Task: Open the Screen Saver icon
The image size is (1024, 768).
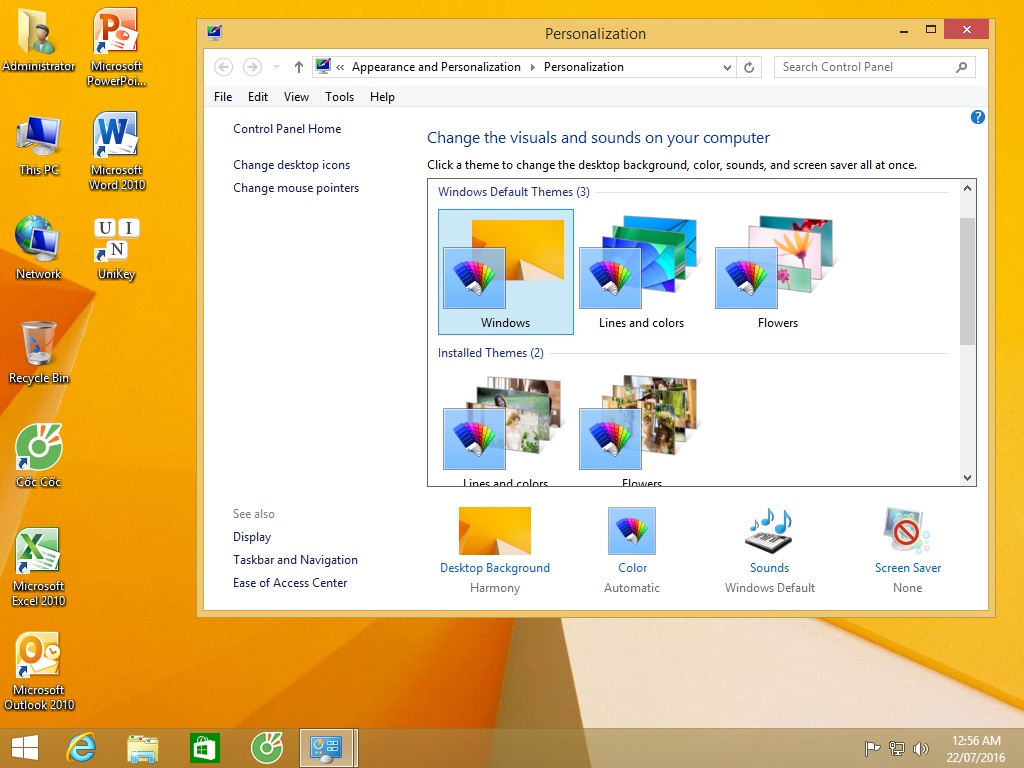Action: pos(907,531)
